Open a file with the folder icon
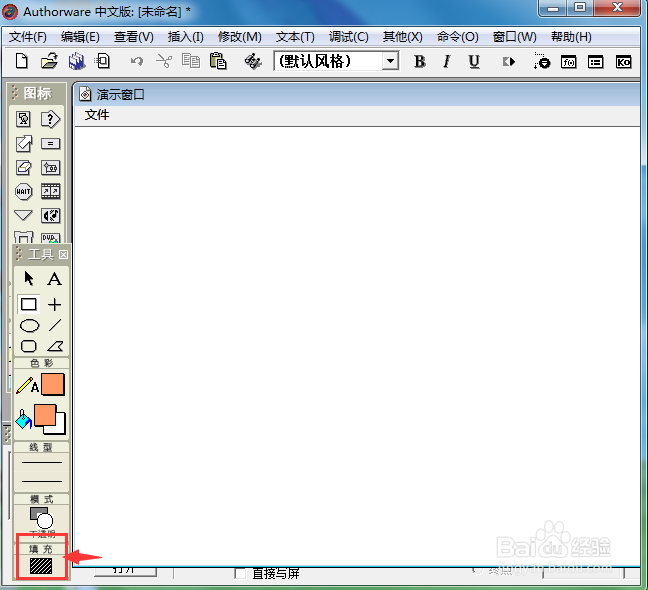This screenshot has width=648, height=590. click(49, 61)
